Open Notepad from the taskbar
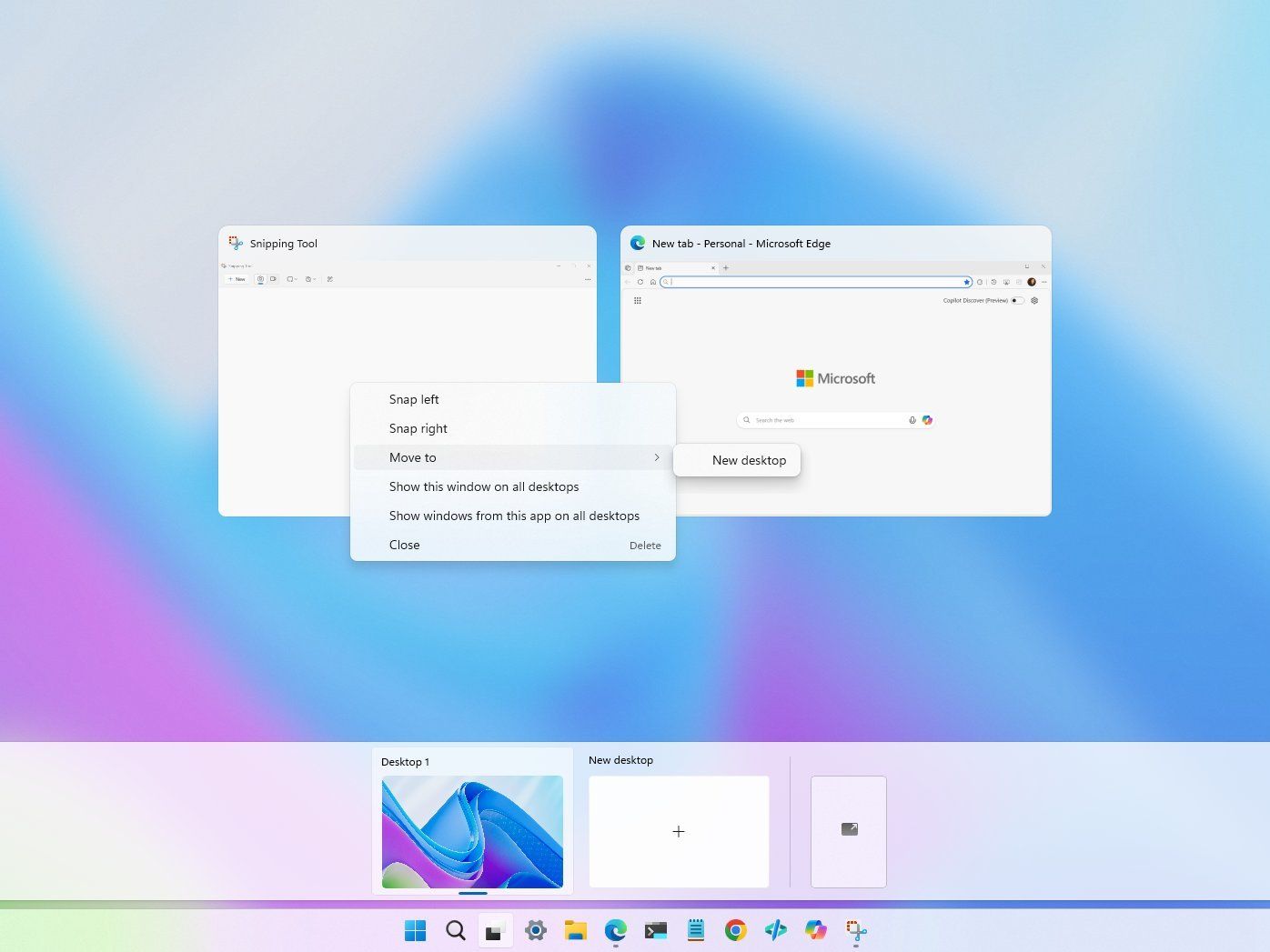Screen dimensions: 1270x952 click(x=696, y=930)
